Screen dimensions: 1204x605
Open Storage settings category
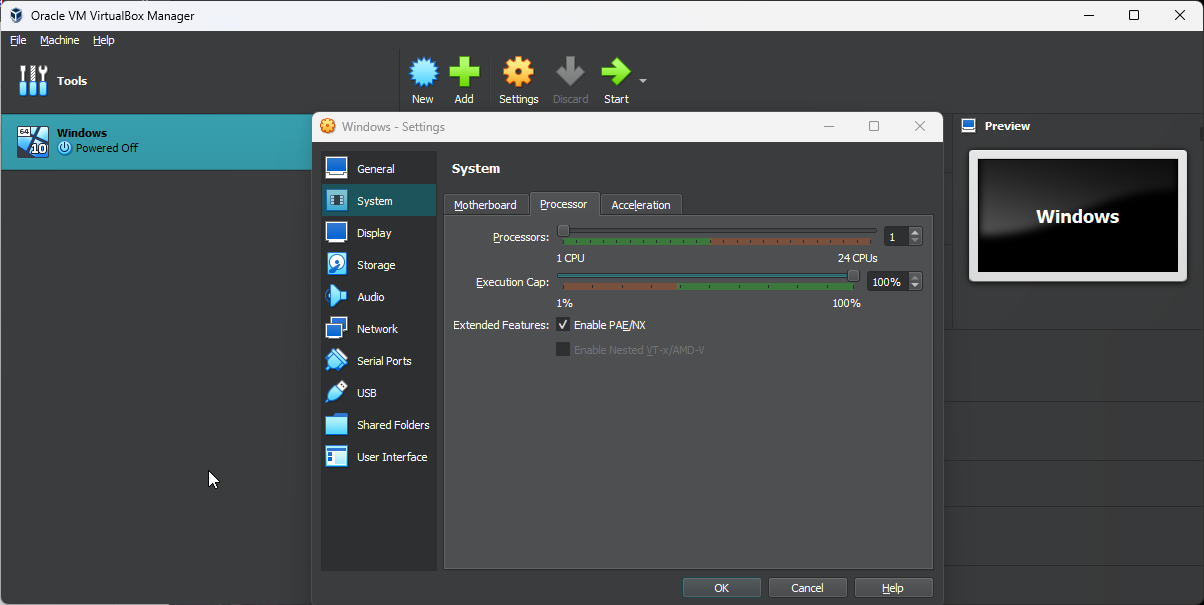pyautogui.click(x=379, y=264)
